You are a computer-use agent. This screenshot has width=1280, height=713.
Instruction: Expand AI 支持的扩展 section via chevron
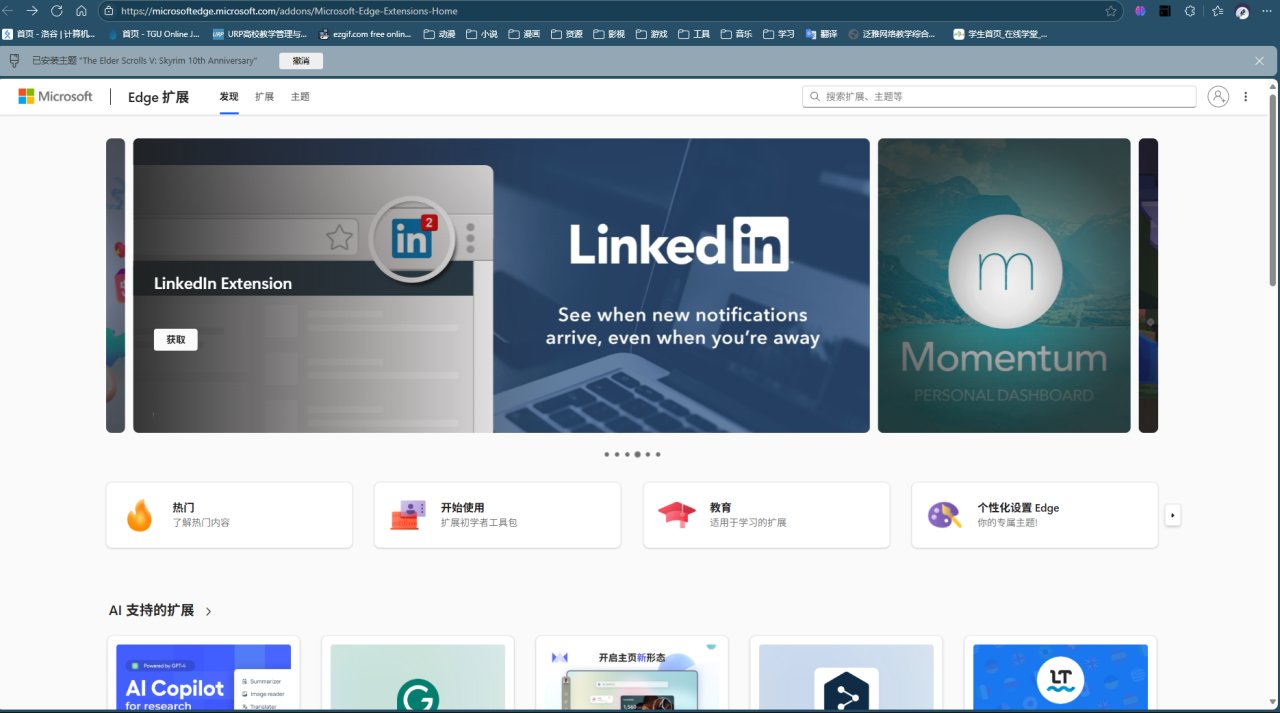coord(208,611)
